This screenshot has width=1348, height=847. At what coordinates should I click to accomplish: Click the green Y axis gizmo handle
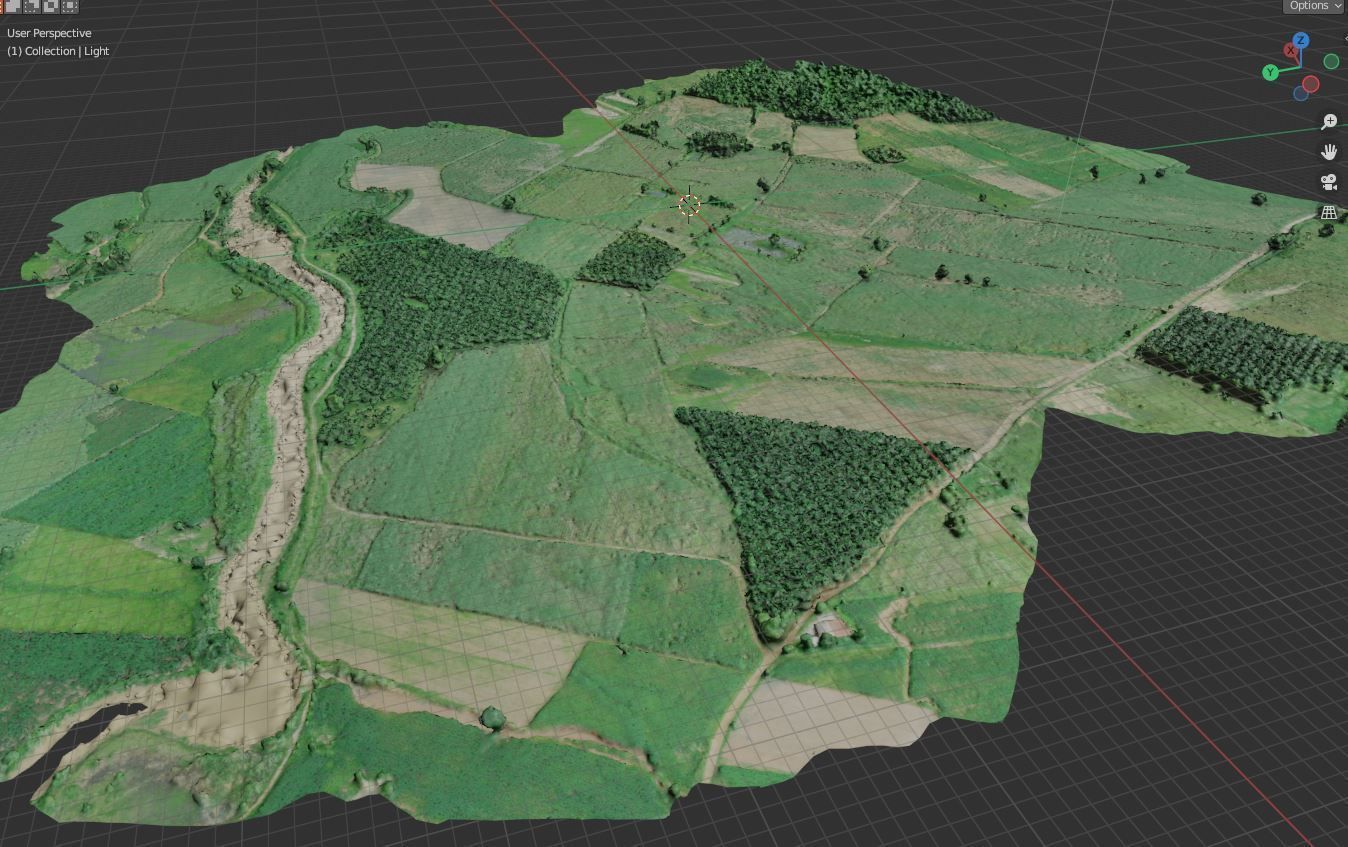click(1270, 72)
